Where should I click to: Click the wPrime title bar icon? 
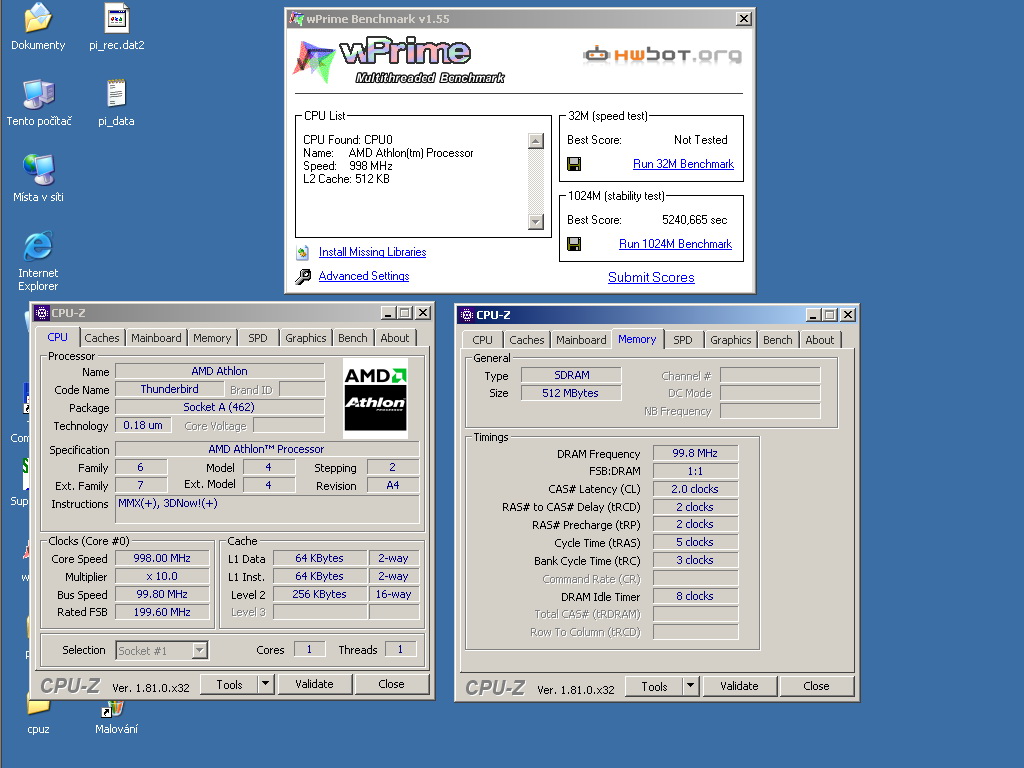pyautogui.click(x=296, y=18)
